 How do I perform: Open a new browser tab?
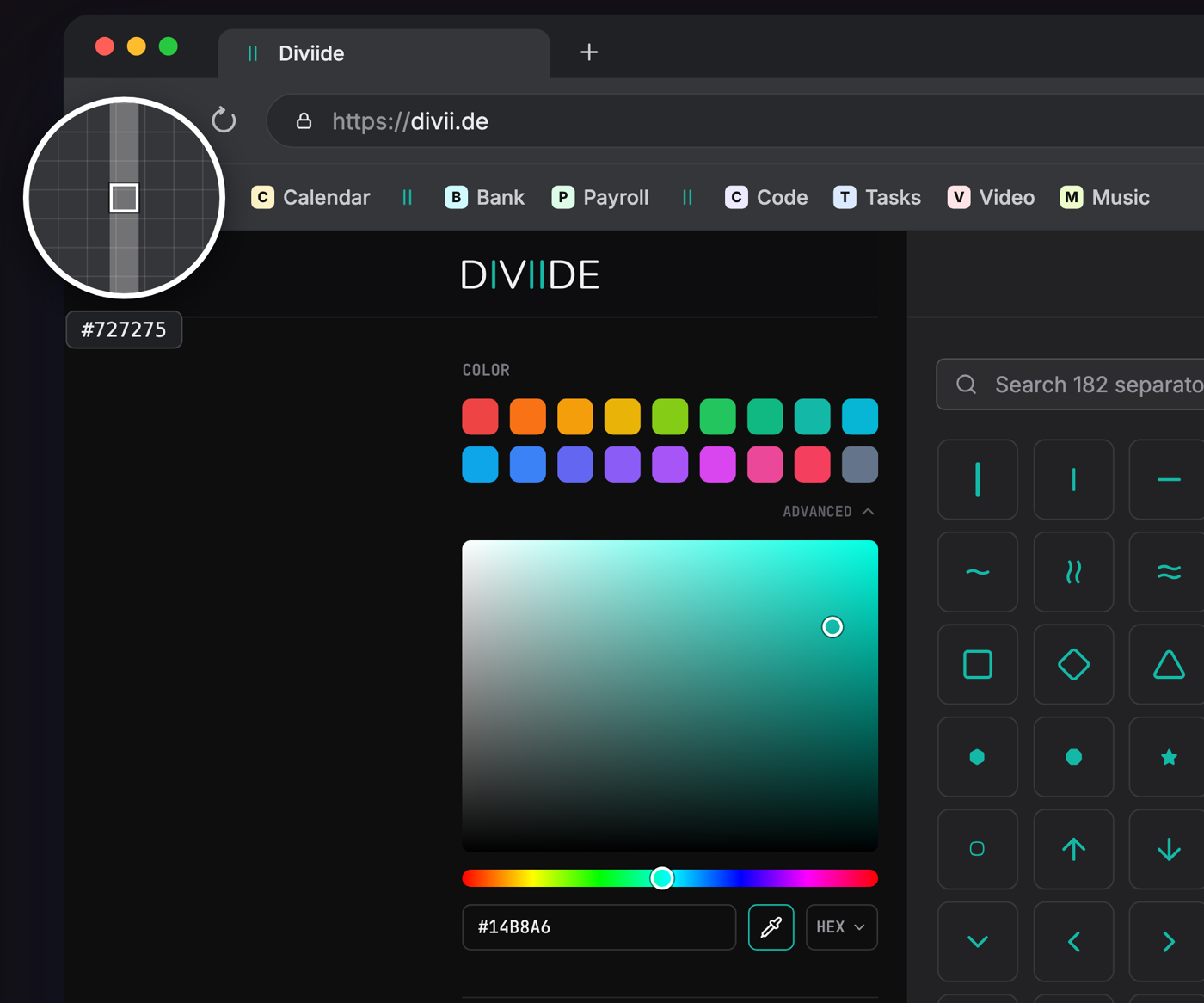[x=589, y=52]
